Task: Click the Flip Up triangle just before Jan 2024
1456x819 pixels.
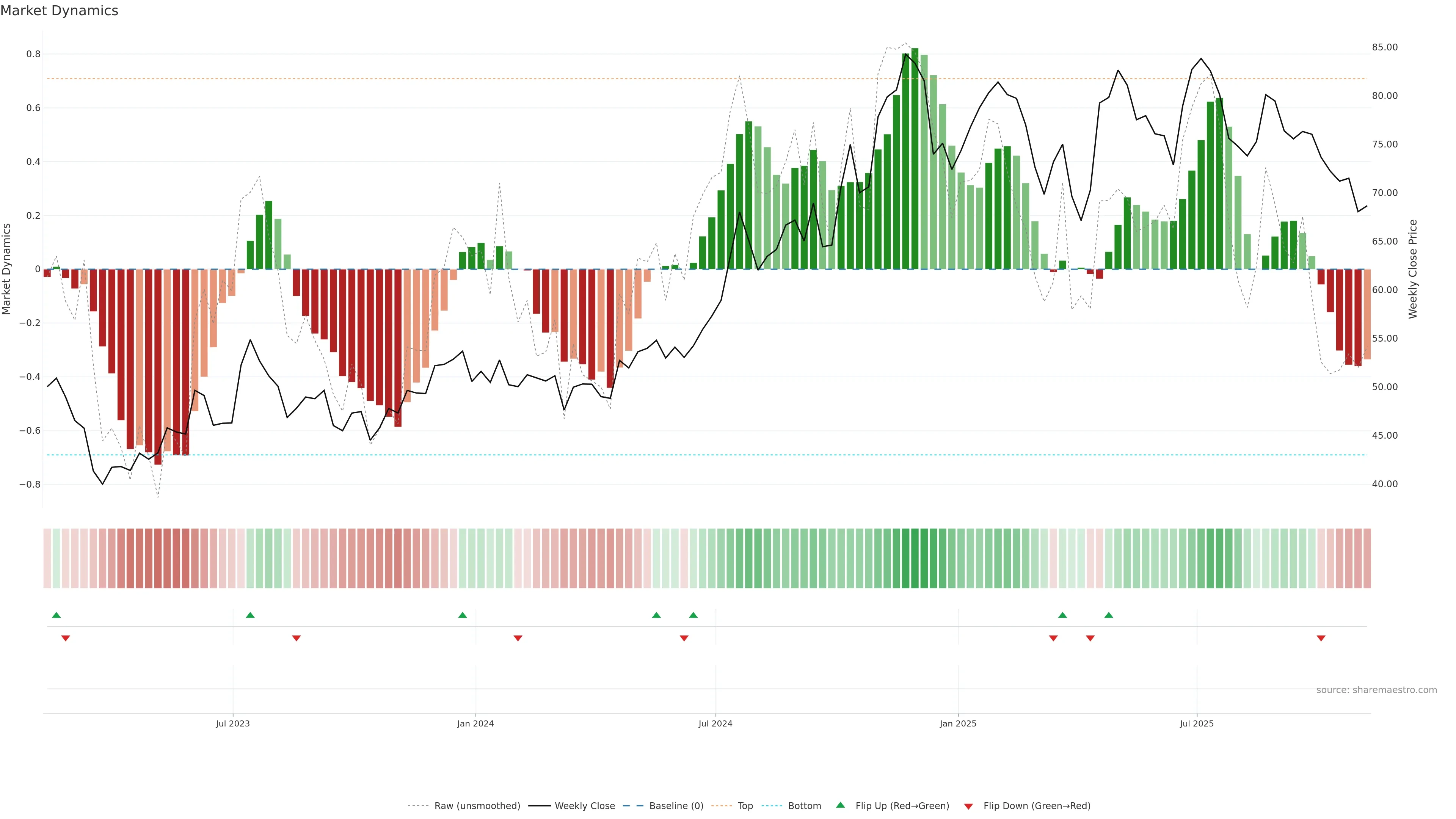Action: [x=462, y=615]
